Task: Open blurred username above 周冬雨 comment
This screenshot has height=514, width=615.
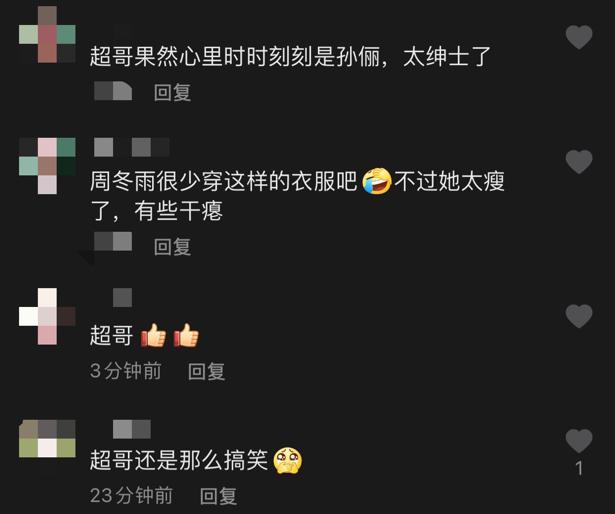Action: coord(132,147)
